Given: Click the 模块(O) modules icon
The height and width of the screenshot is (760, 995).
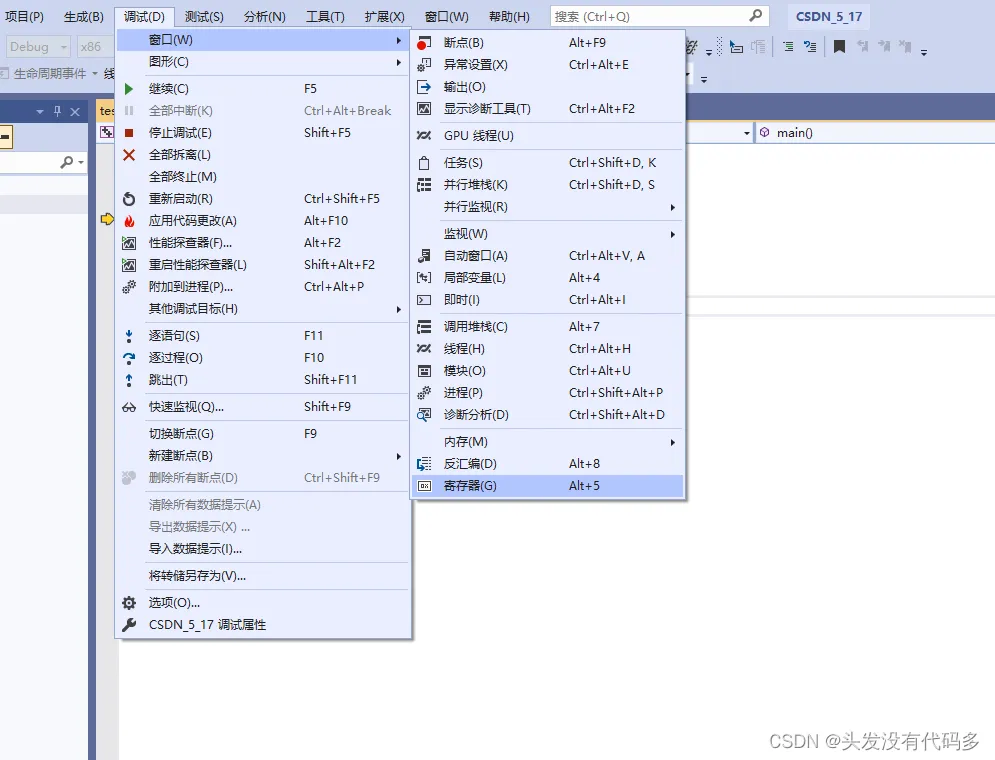Looking at the screenshot, I should coord(424,370).
